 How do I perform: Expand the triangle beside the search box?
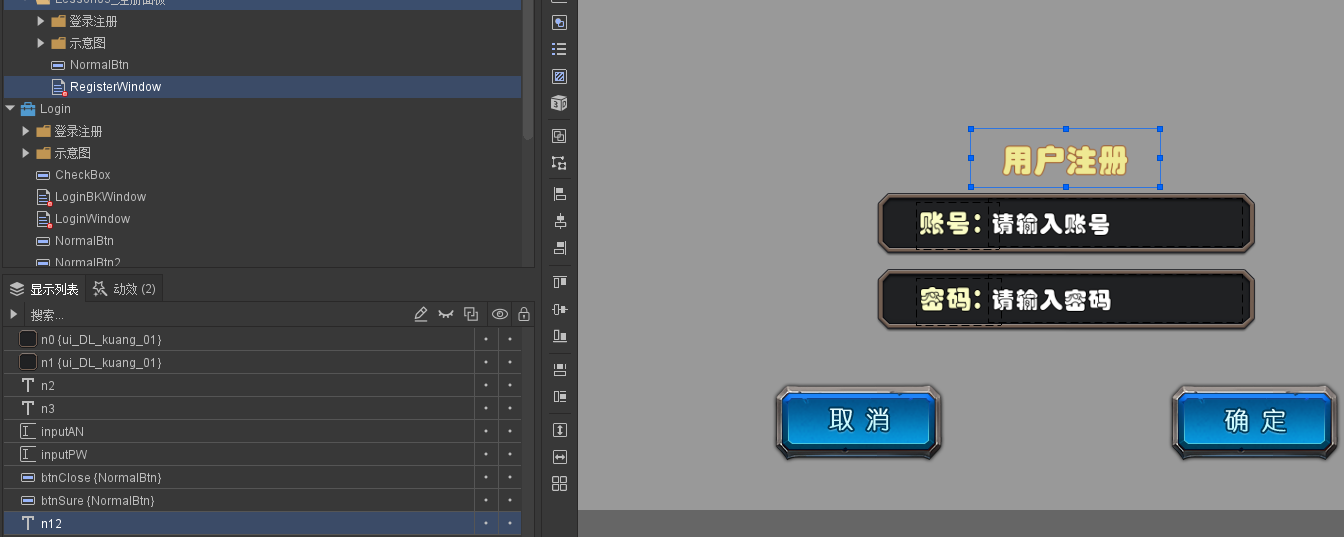14,314
